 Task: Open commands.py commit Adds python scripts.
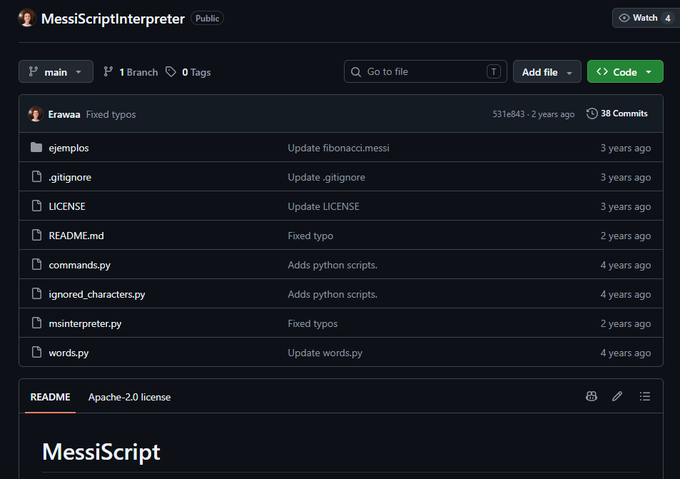(x=332, y=265)
